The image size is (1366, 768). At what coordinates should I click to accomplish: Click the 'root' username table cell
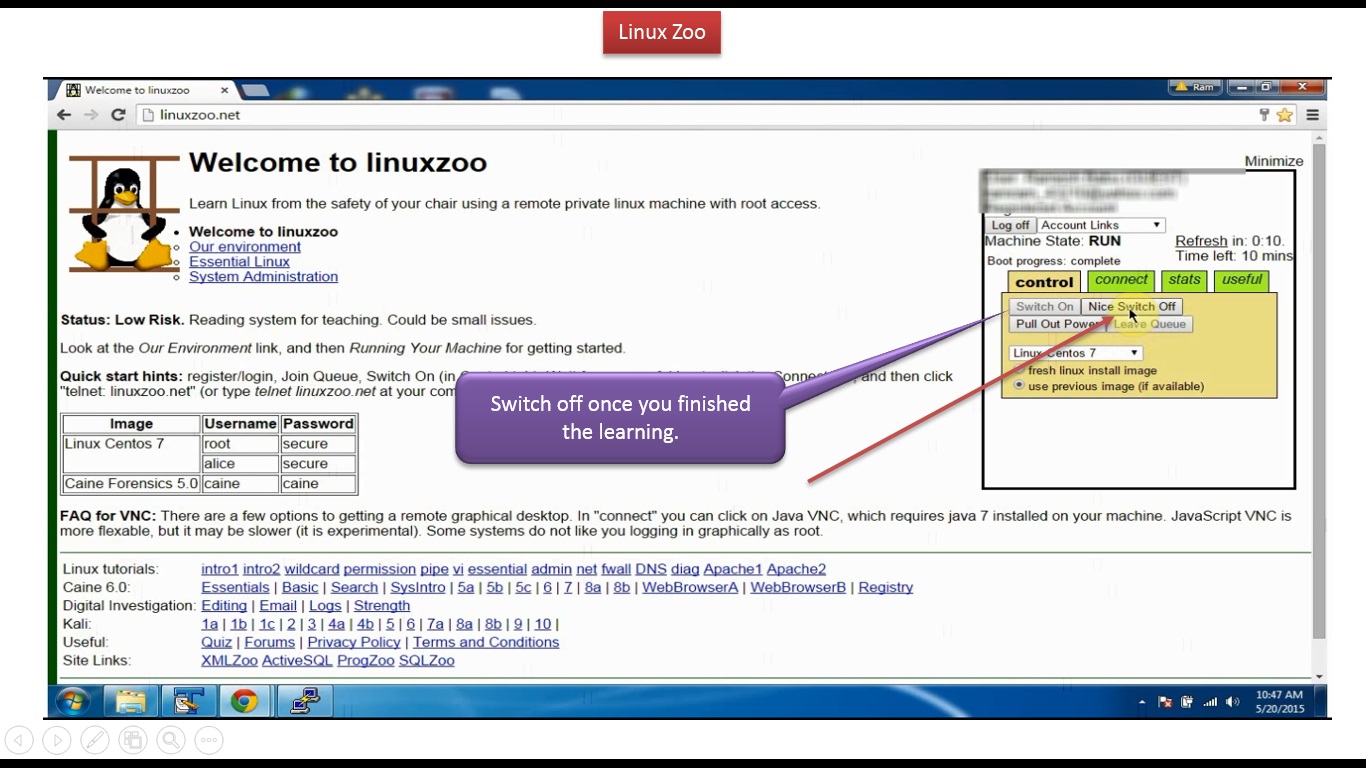pos(240,444)
